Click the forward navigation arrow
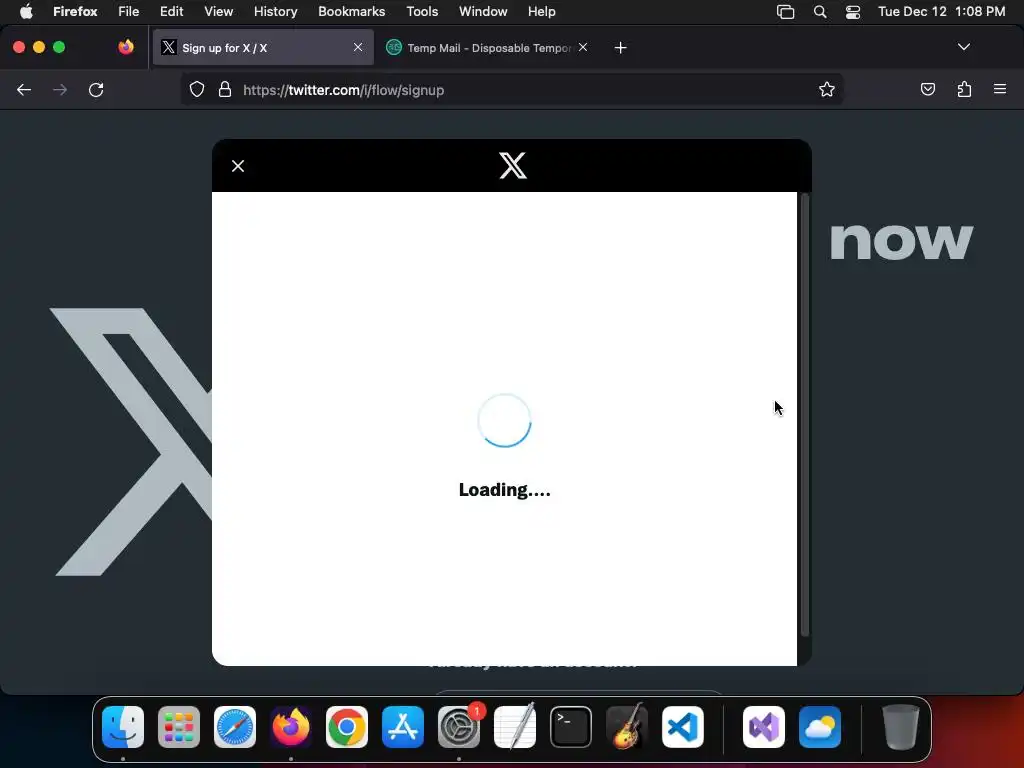 pos(60,90)
